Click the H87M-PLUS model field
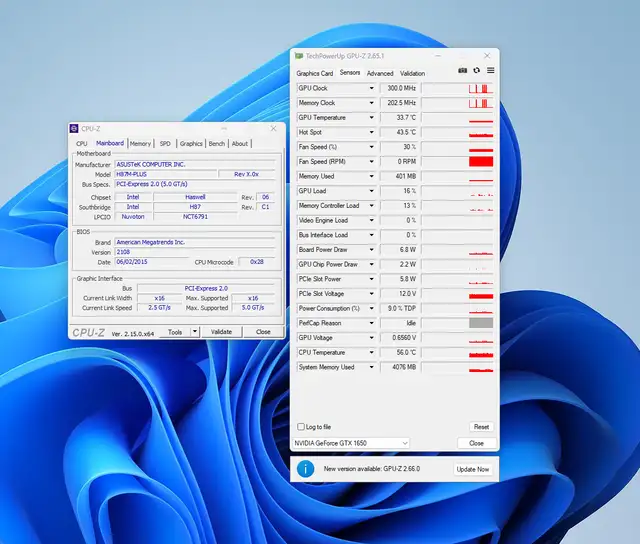The height and width of the screenshot is (544, 640). tap(165, 174)
